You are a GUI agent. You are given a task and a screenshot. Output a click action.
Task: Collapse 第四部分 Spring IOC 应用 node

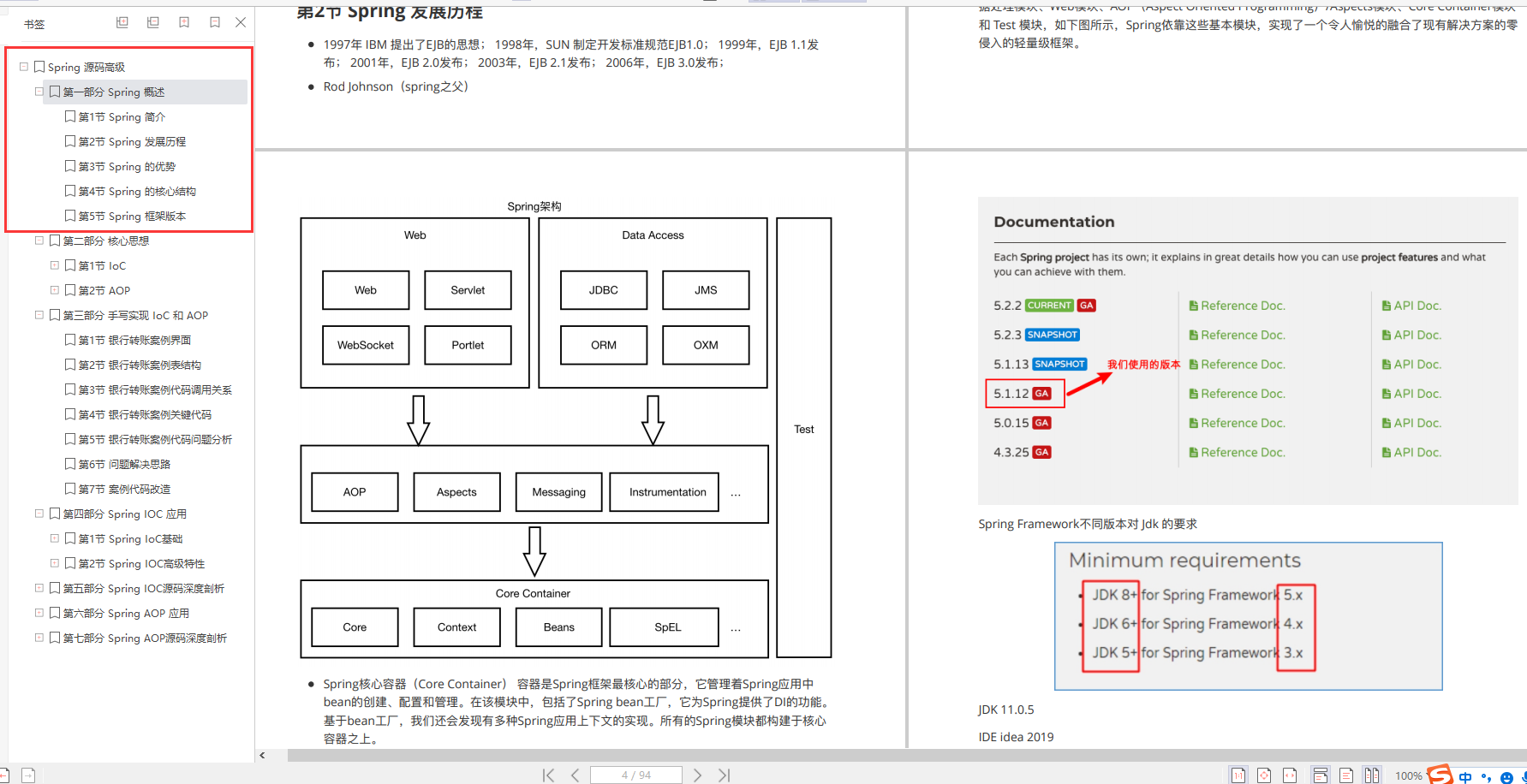click(39, 514)
